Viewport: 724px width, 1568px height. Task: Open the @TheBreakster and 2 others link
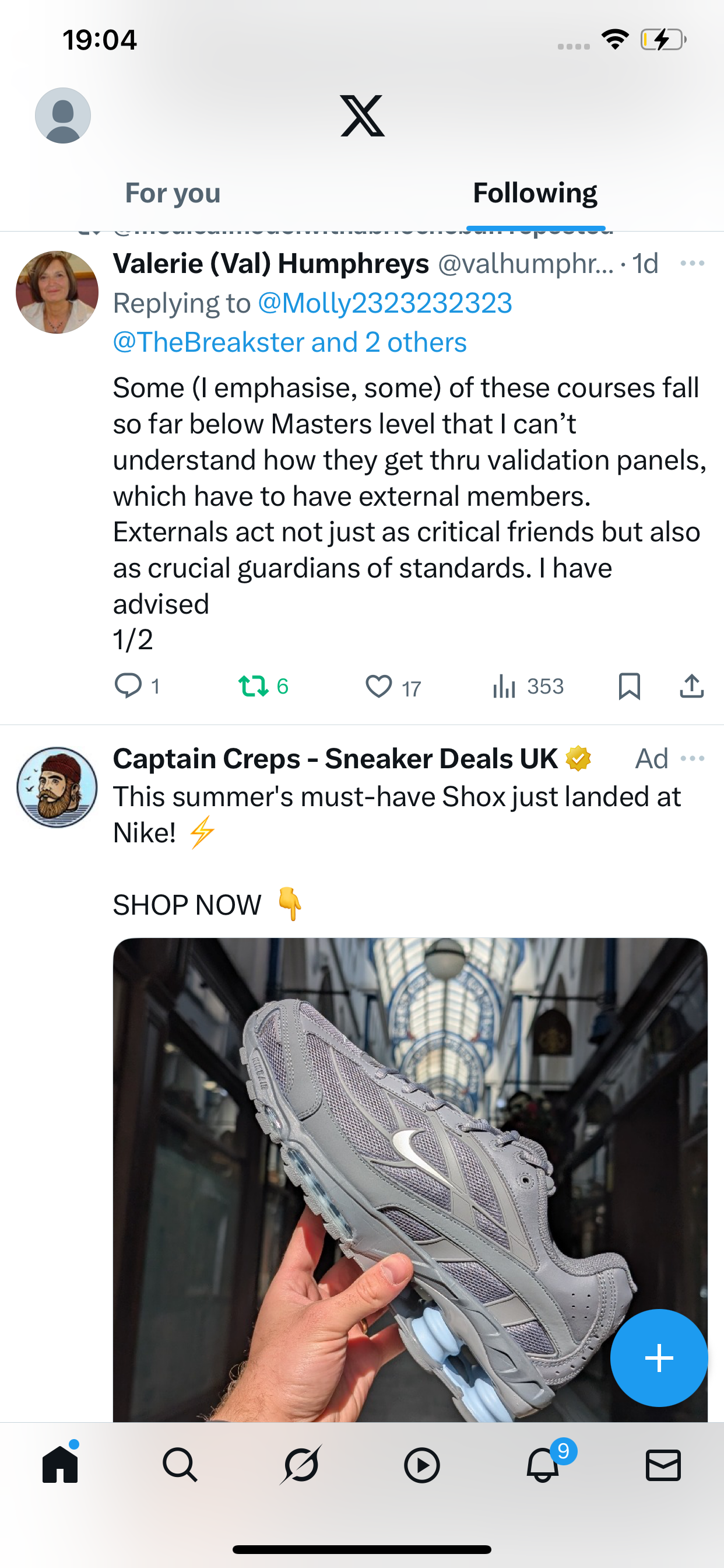tap(290, 342)
